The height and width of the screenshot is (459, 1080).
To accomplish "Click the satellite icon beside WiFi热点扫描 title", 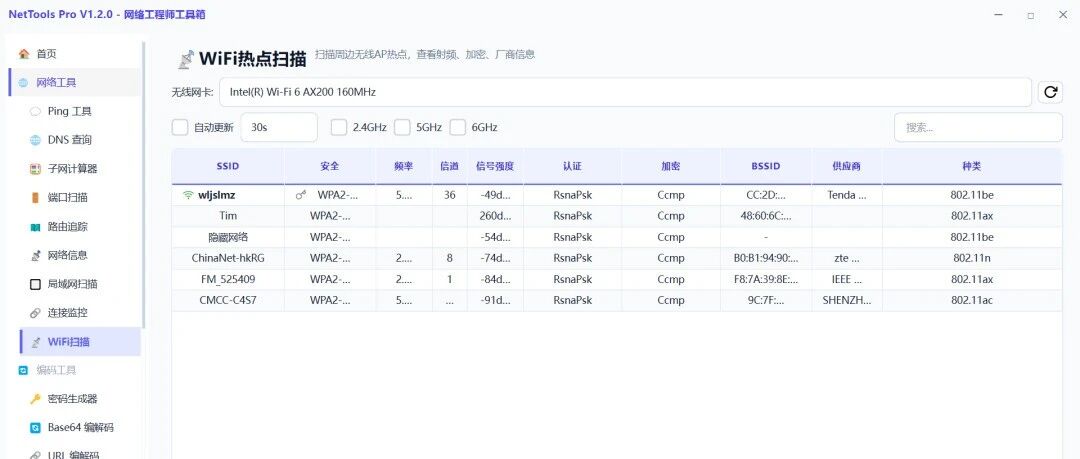I will click(185, 59).
